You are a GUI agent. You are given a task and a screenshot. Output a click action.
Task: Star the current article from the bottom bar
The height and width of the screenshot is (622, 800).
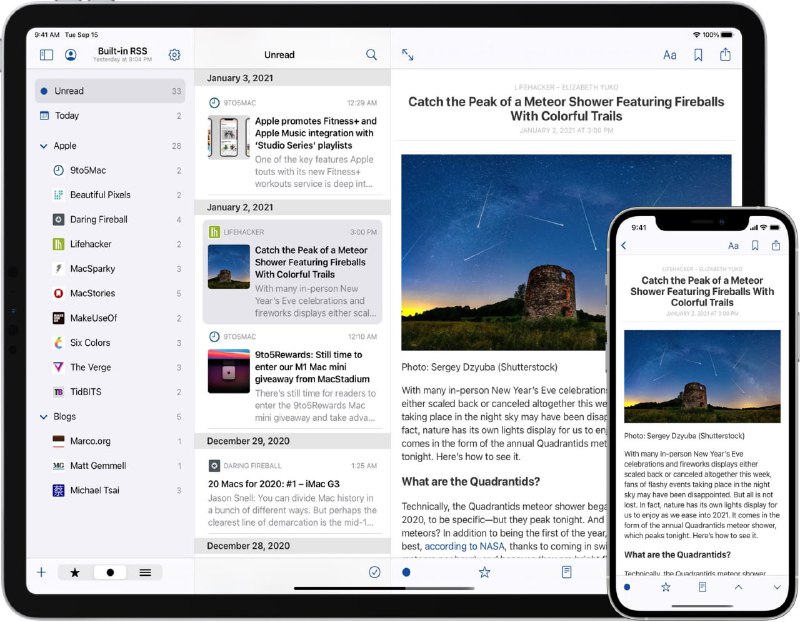point(484,572)
